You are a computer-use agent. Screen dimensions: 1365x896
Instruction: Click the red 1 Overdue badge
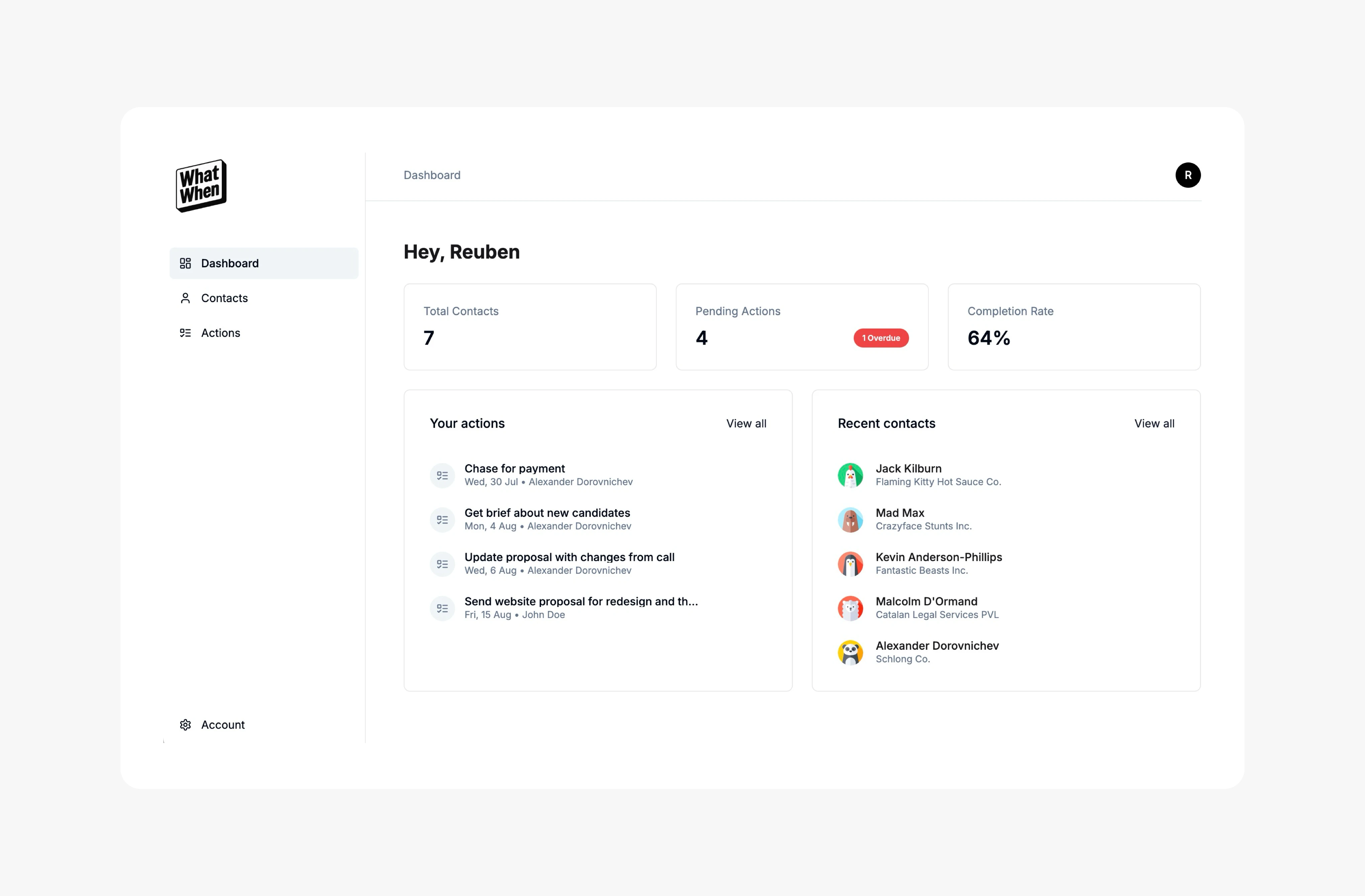click(880, 338)
